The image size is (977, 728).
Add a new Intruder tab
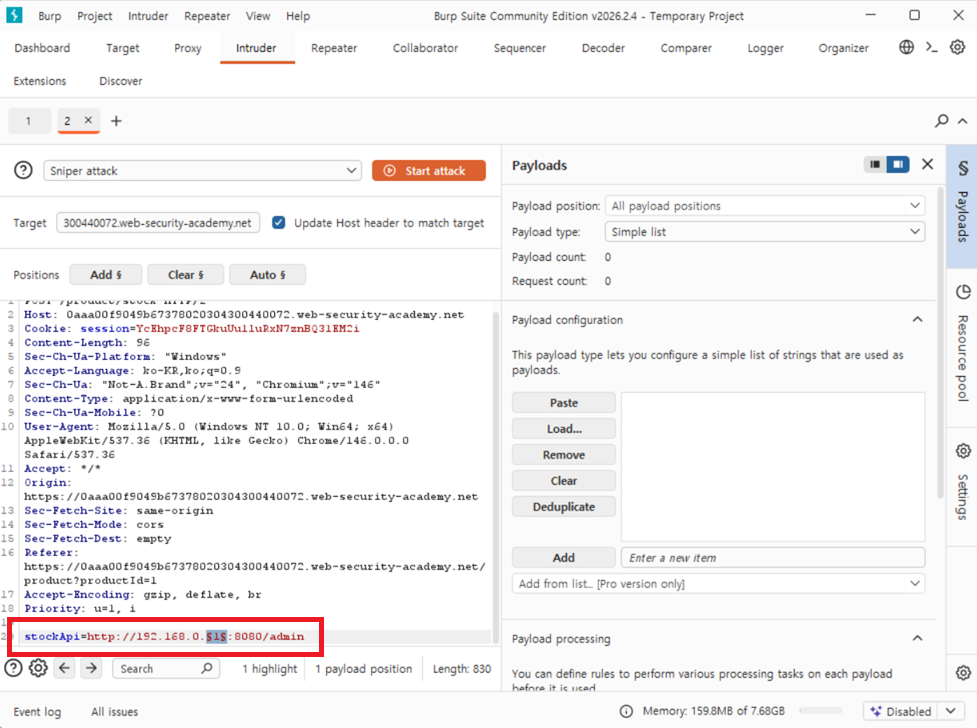[116, 121]
